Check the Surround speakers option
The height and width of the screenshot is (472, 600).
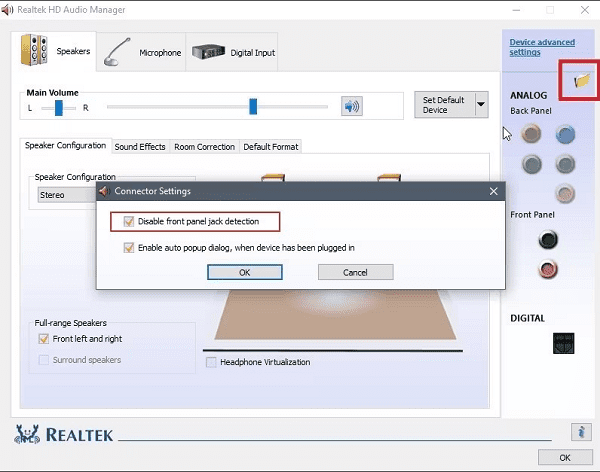point(44,360)
